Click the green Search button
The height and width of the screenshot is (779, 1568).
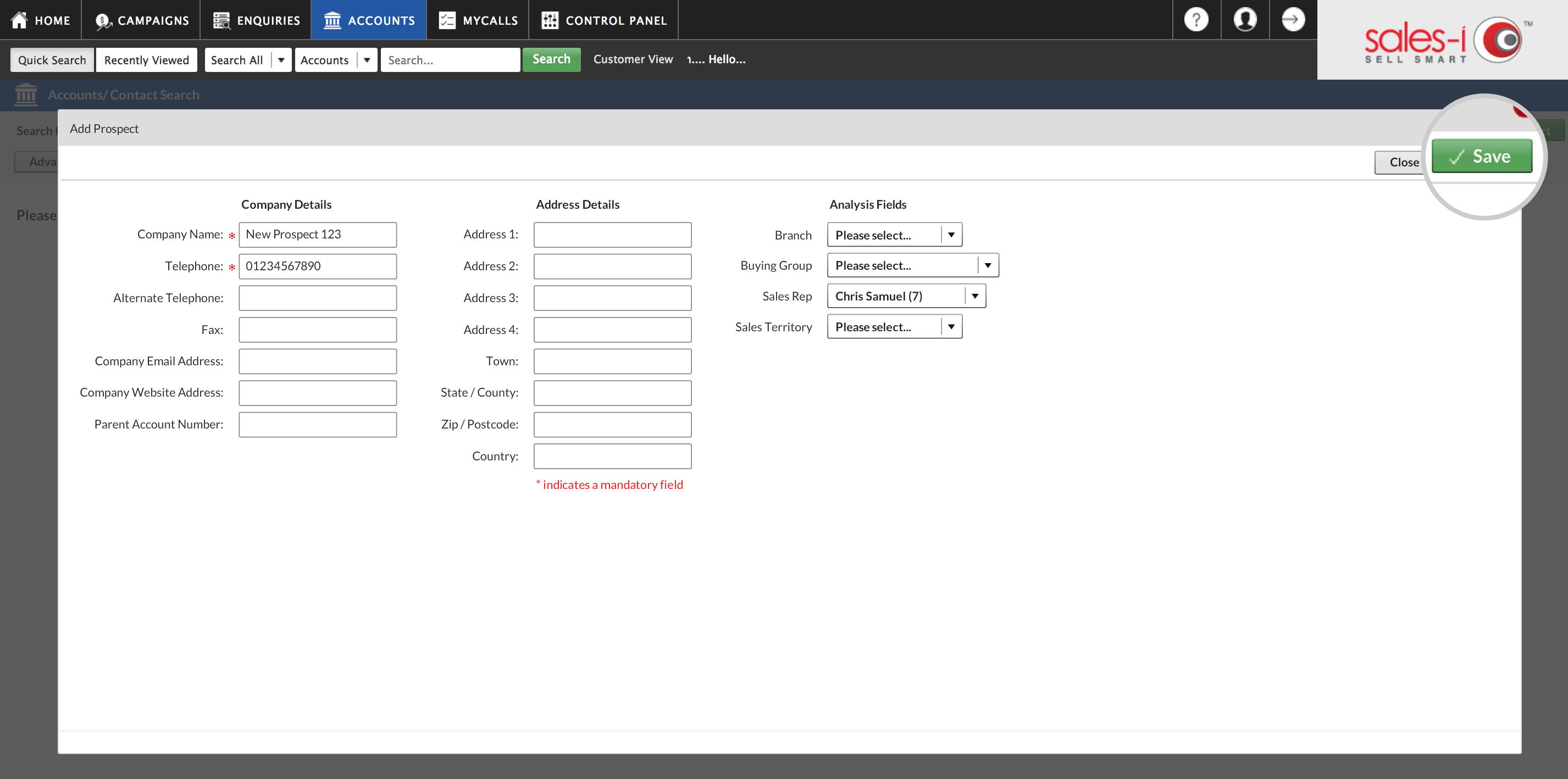point(551,59)
